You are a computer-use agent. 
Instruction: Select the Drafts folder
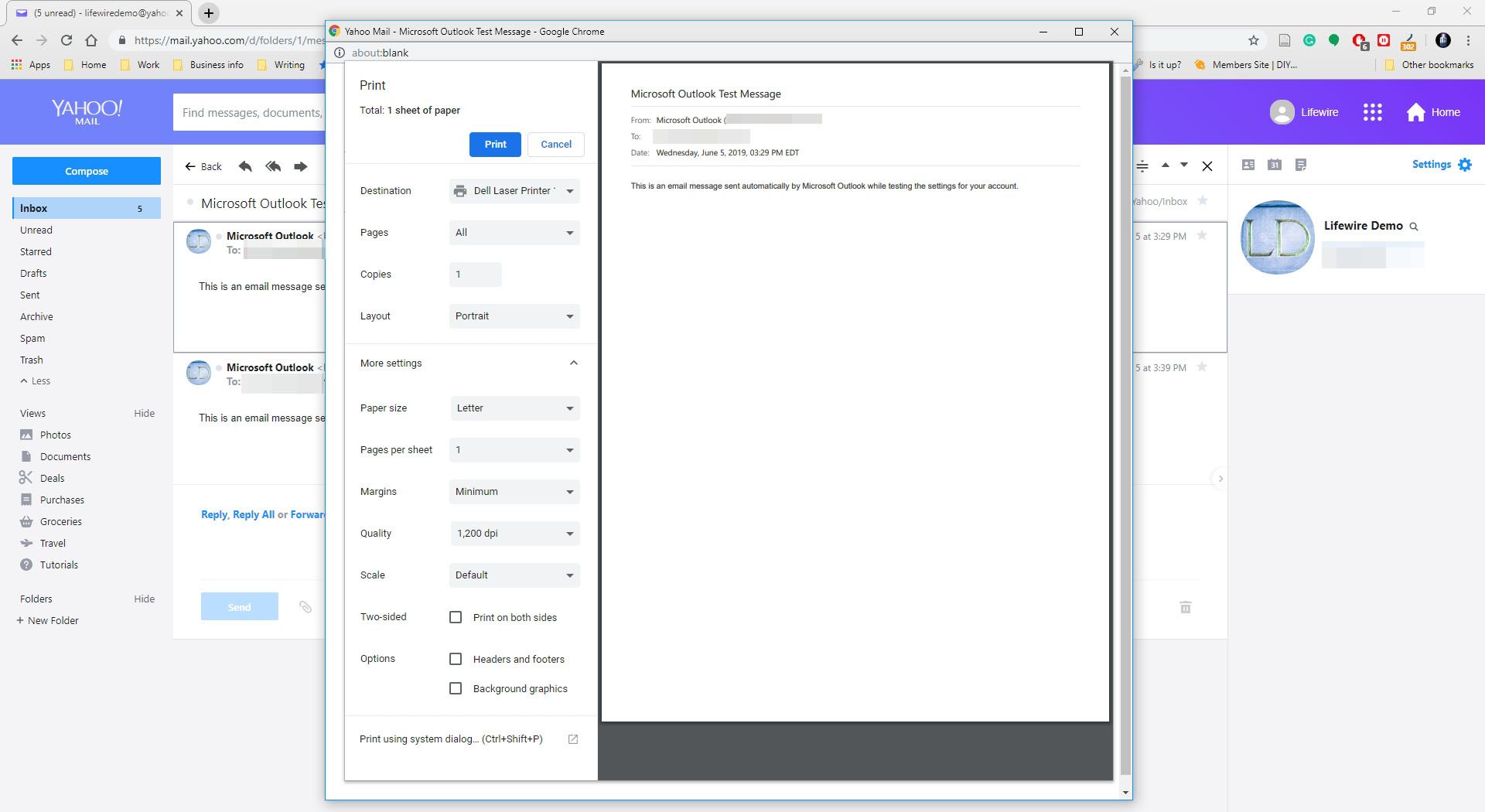[33, 273]
